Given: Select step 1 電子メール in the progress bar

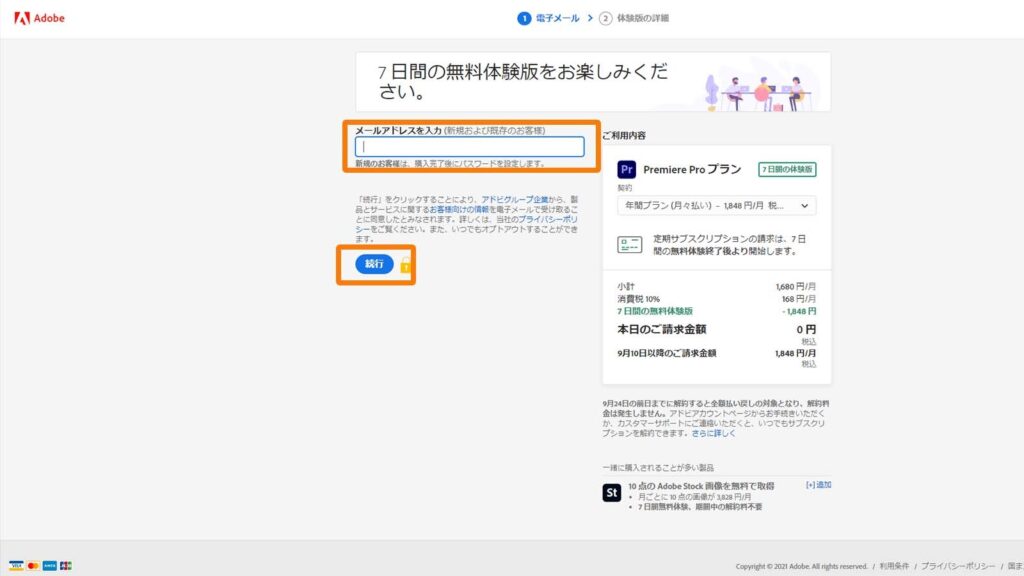Looking at the screenshot, I should (x=549, y=18).
